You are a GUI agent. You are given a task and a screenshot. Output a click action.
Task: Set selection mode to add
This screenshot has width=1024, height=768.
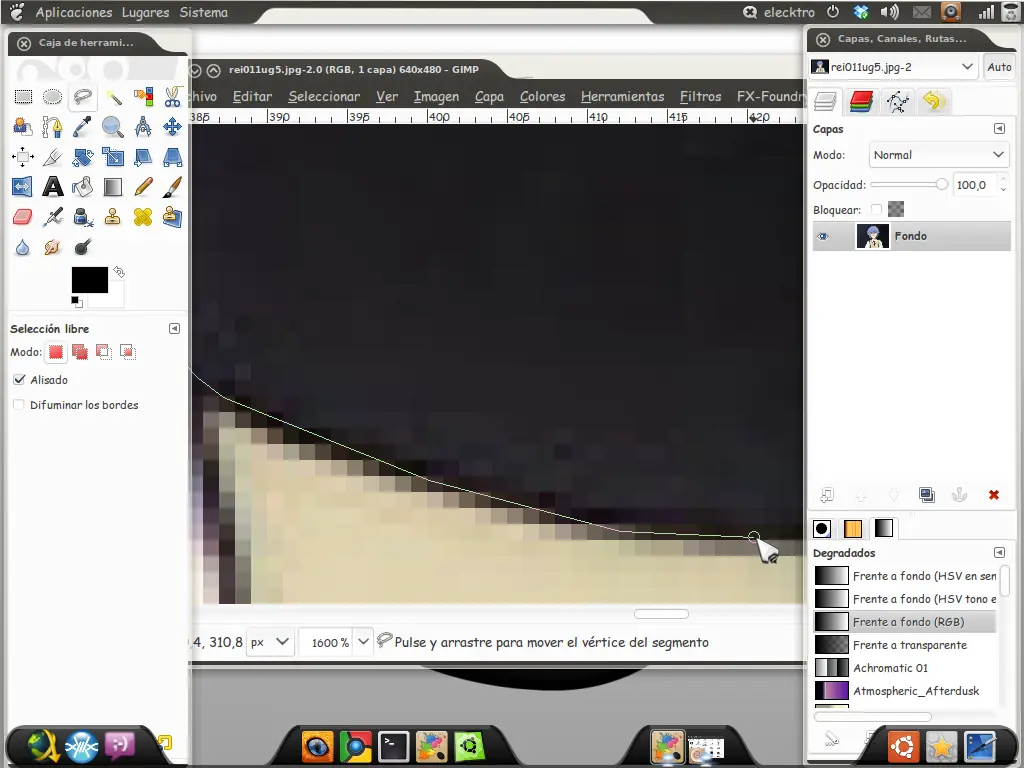[80, 352]
